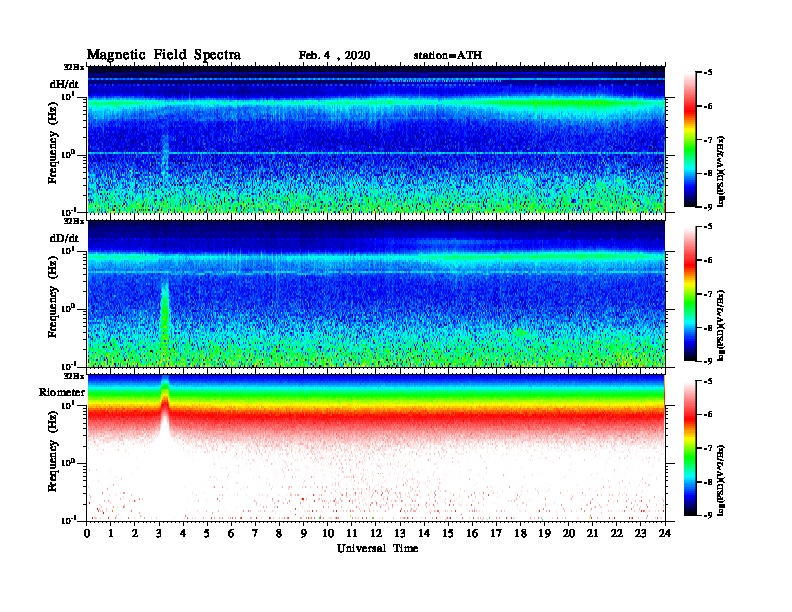Click hour "14" on the Universal Time axis

pos(424,533)
